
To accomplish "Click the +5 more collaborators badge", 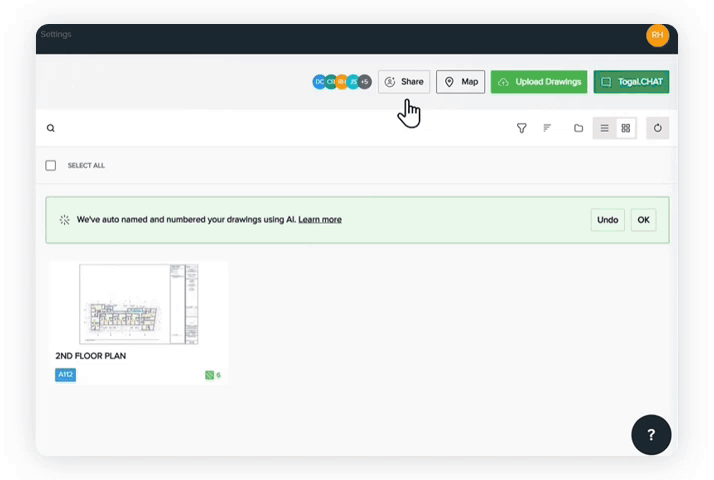I will (365, 82).
